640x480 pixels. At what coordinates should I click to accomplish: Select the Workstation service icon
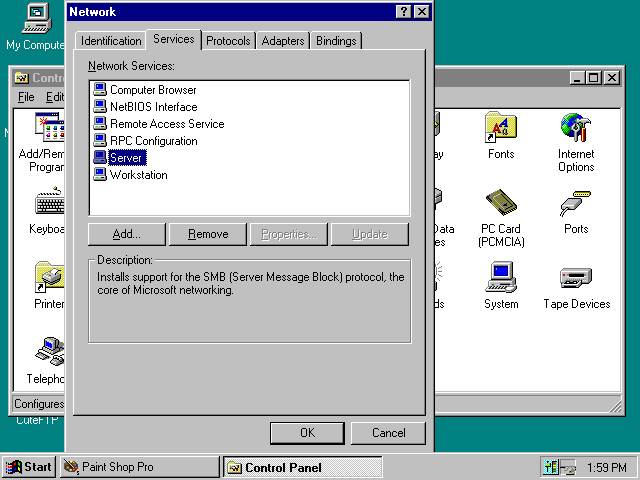point(100,175)
